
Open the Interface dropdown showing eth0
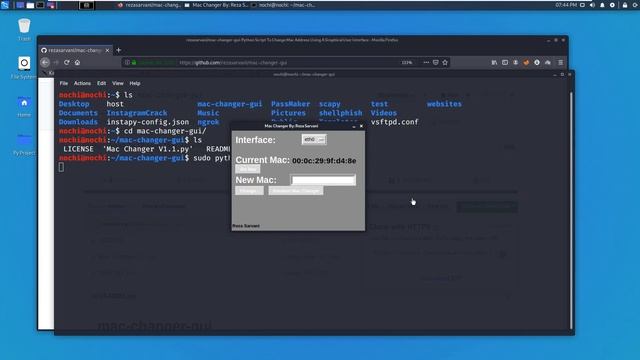tap(313, 140)
